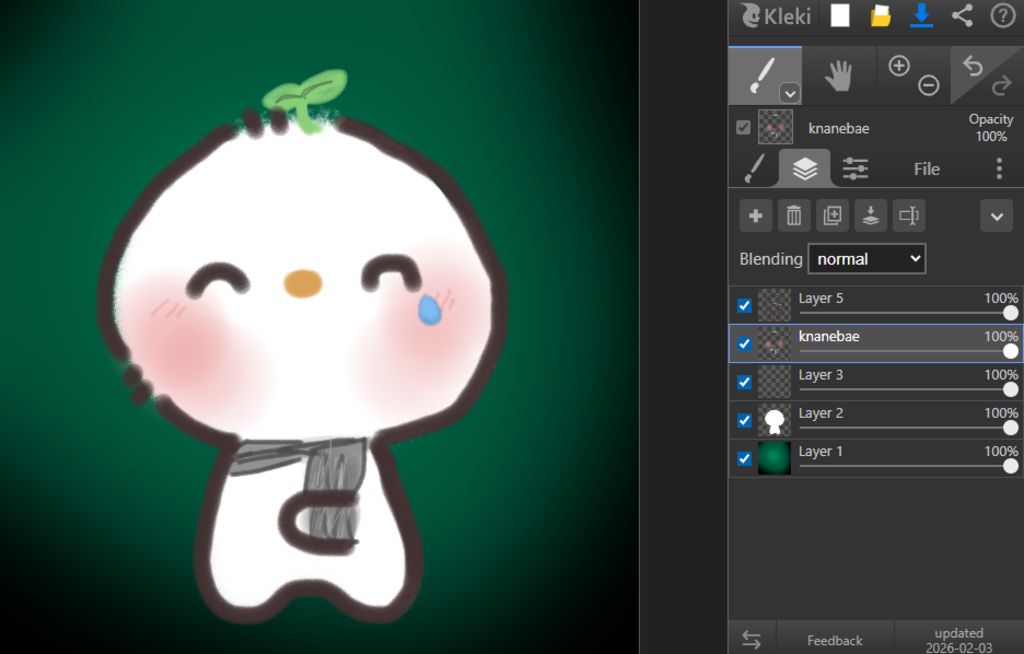Add a new layer with the plus button
1024x654 pixels.
click(756, 216)
